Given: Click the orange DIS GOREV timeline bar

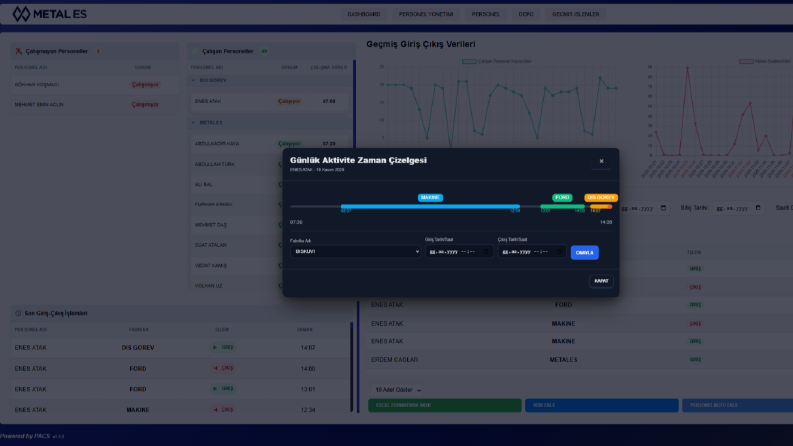Looking at the screenshot, I should (x=601, y=206).
